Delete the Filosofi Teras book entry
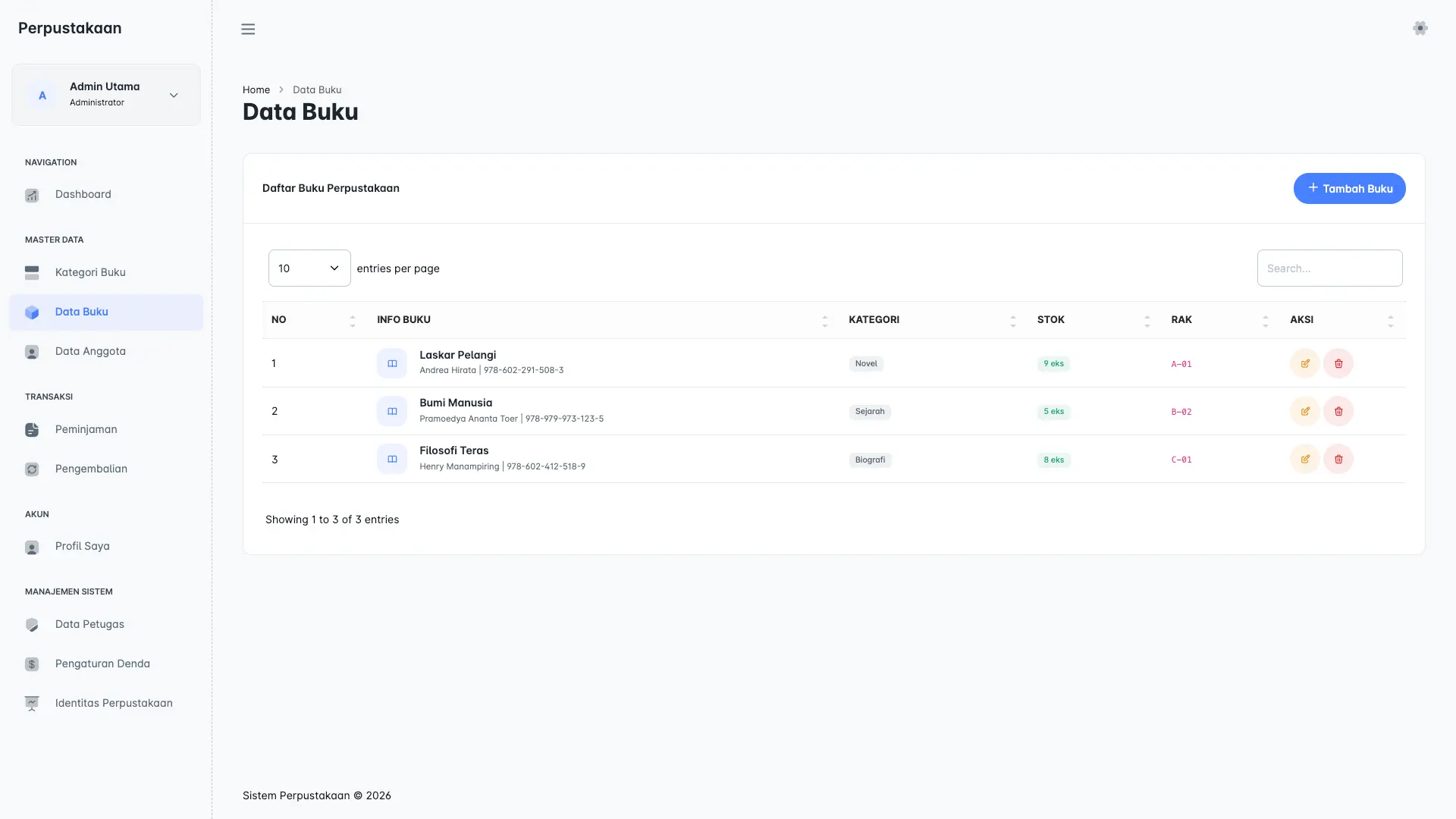The image size is (1456, 819). click(x=1338, y=459)
